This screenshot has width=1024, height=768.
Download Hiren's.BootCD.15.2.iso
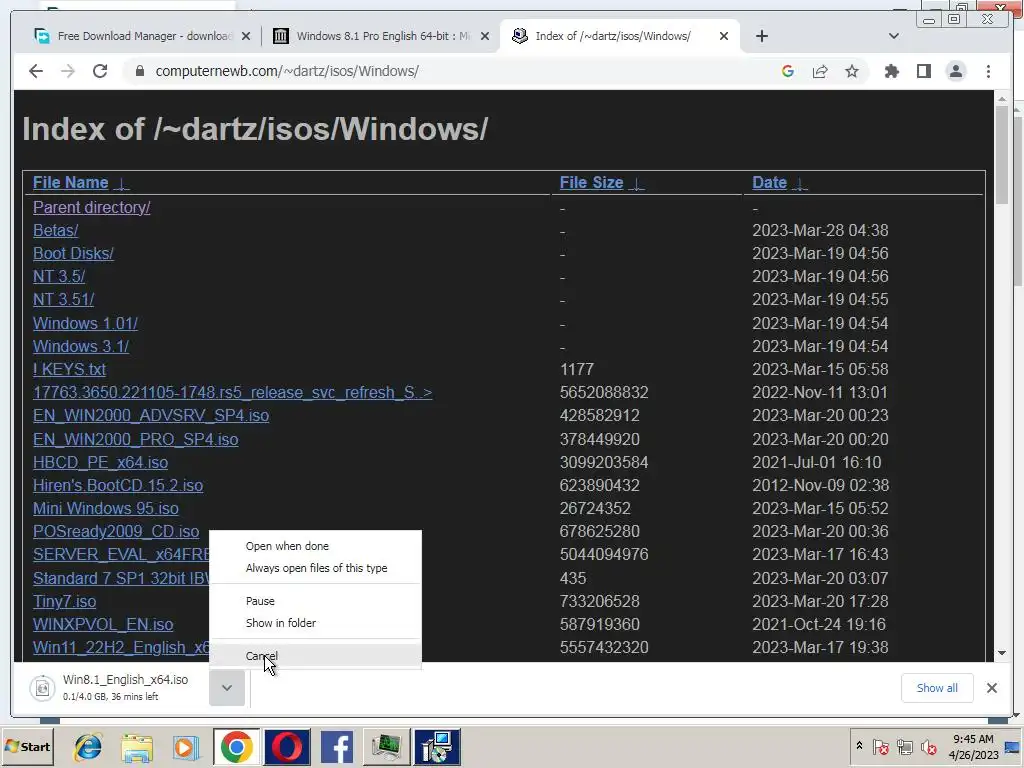118,485
